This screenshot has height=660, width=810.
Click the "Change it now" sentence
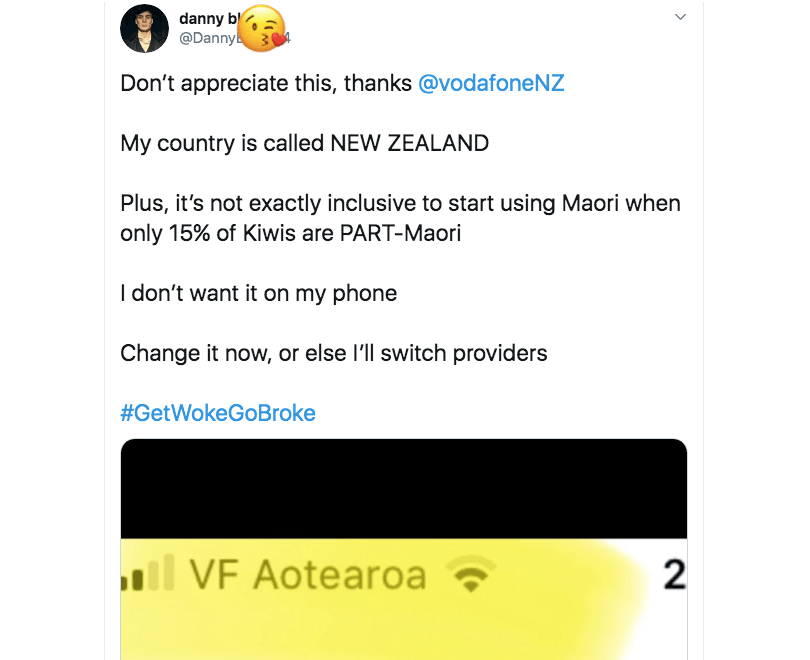[333, 353]
